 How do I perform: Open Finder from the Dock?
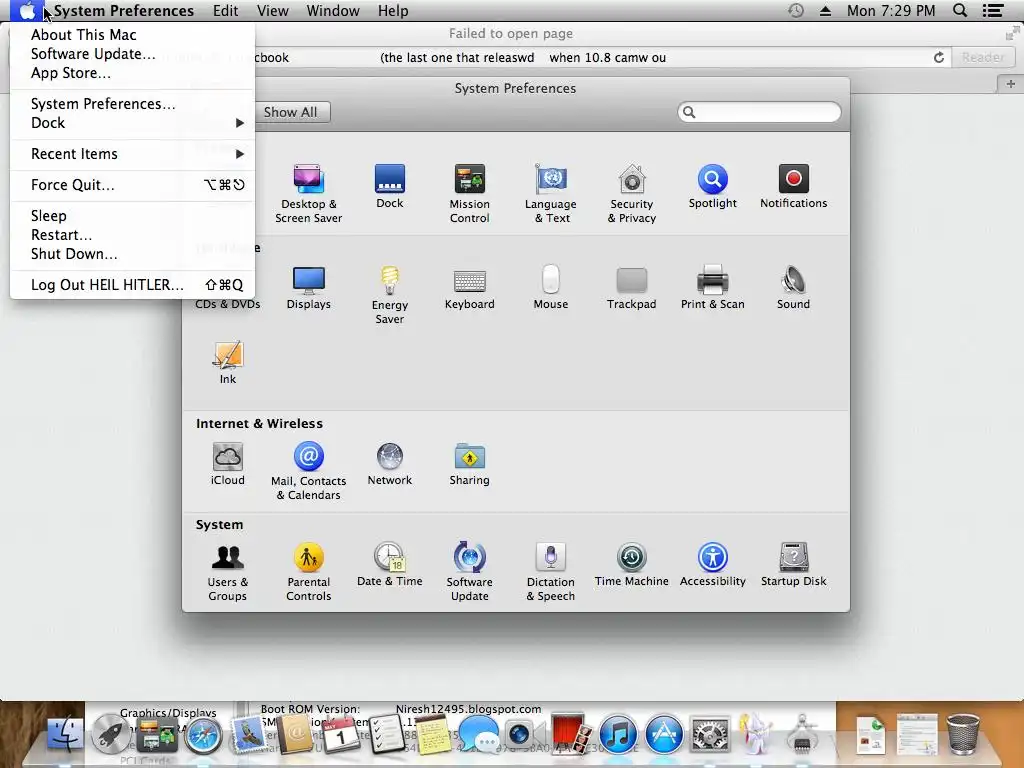[x=65, y=735]
